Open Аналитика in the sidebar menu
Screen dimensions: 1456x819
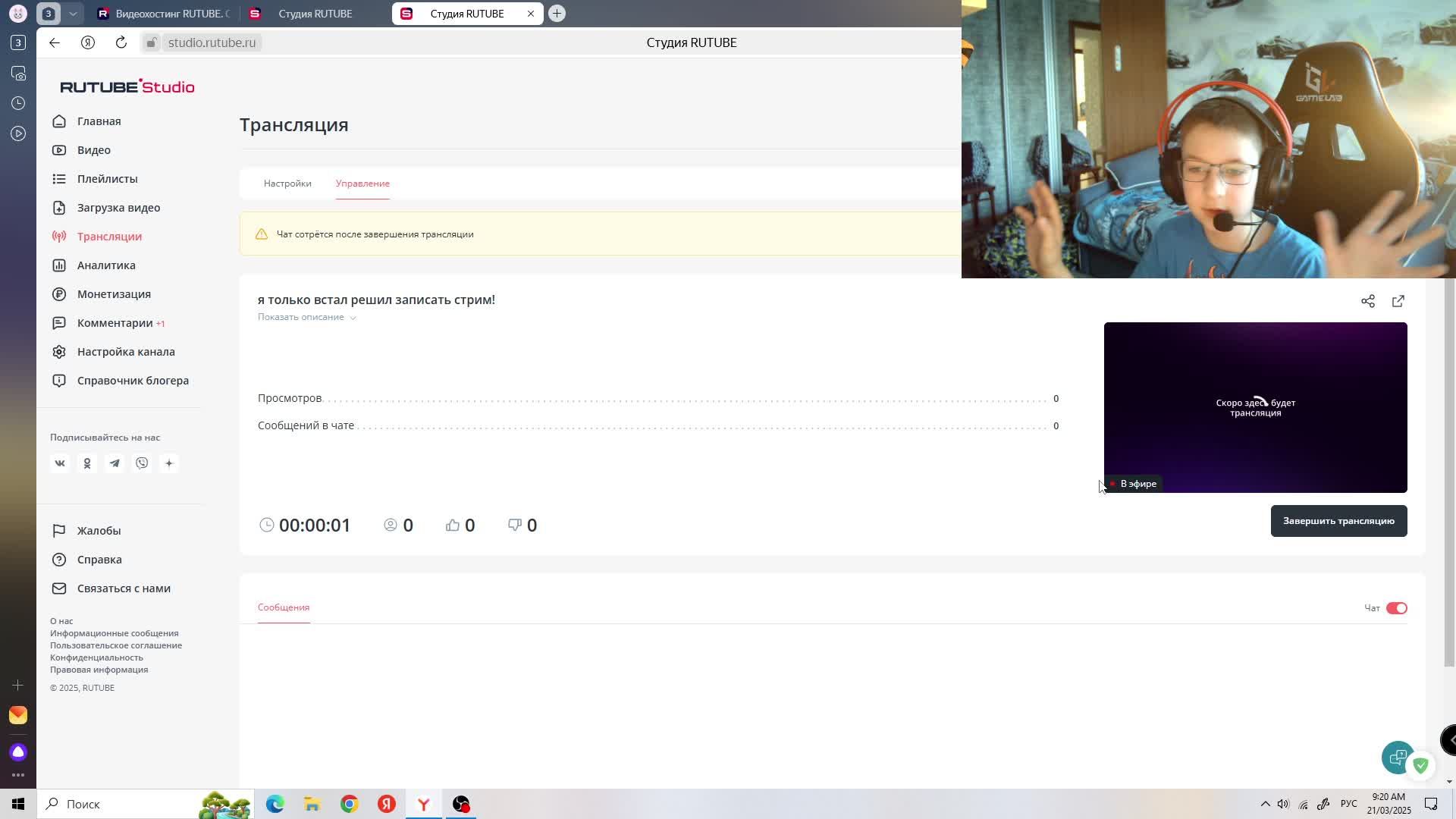(x=106, y=265)
